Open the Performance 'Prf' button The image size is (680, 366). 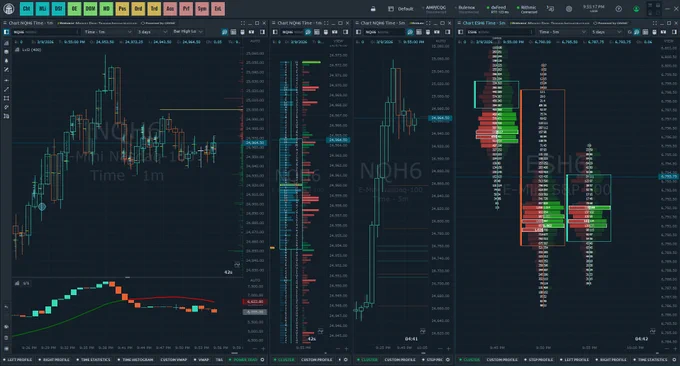point(186,8)
